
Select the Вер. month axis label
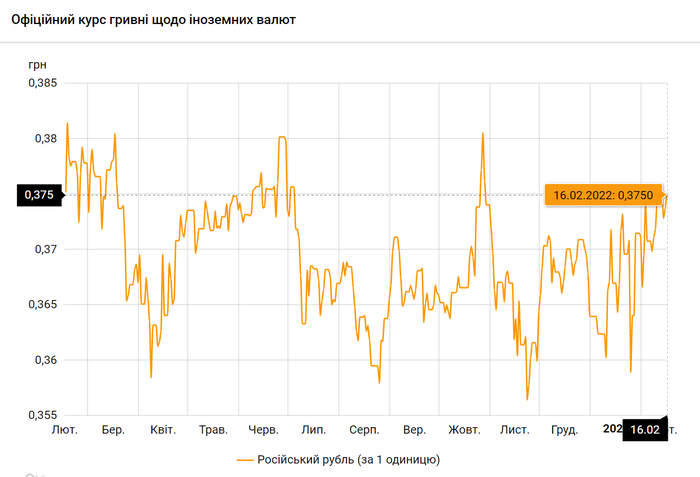(x=414, y=430)
